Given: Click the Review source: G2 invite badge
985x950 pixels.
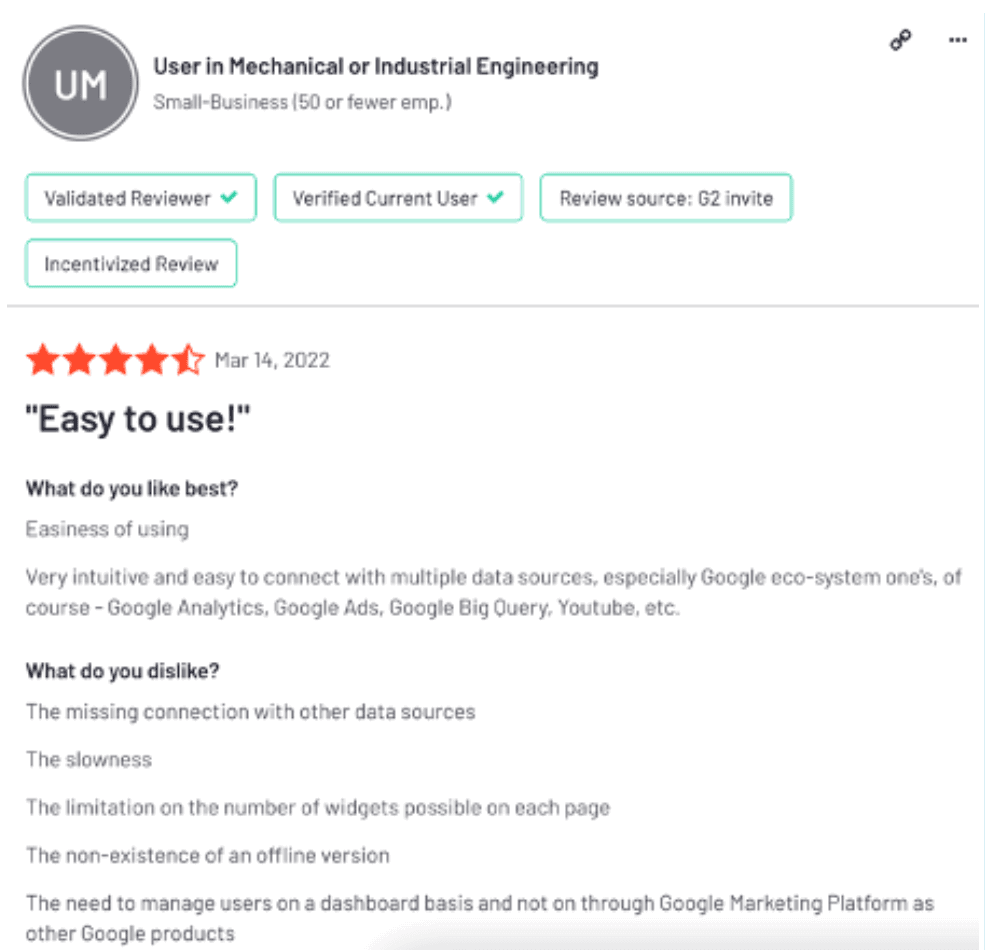Looking at the screenshot, I should [x=665, y=198].
